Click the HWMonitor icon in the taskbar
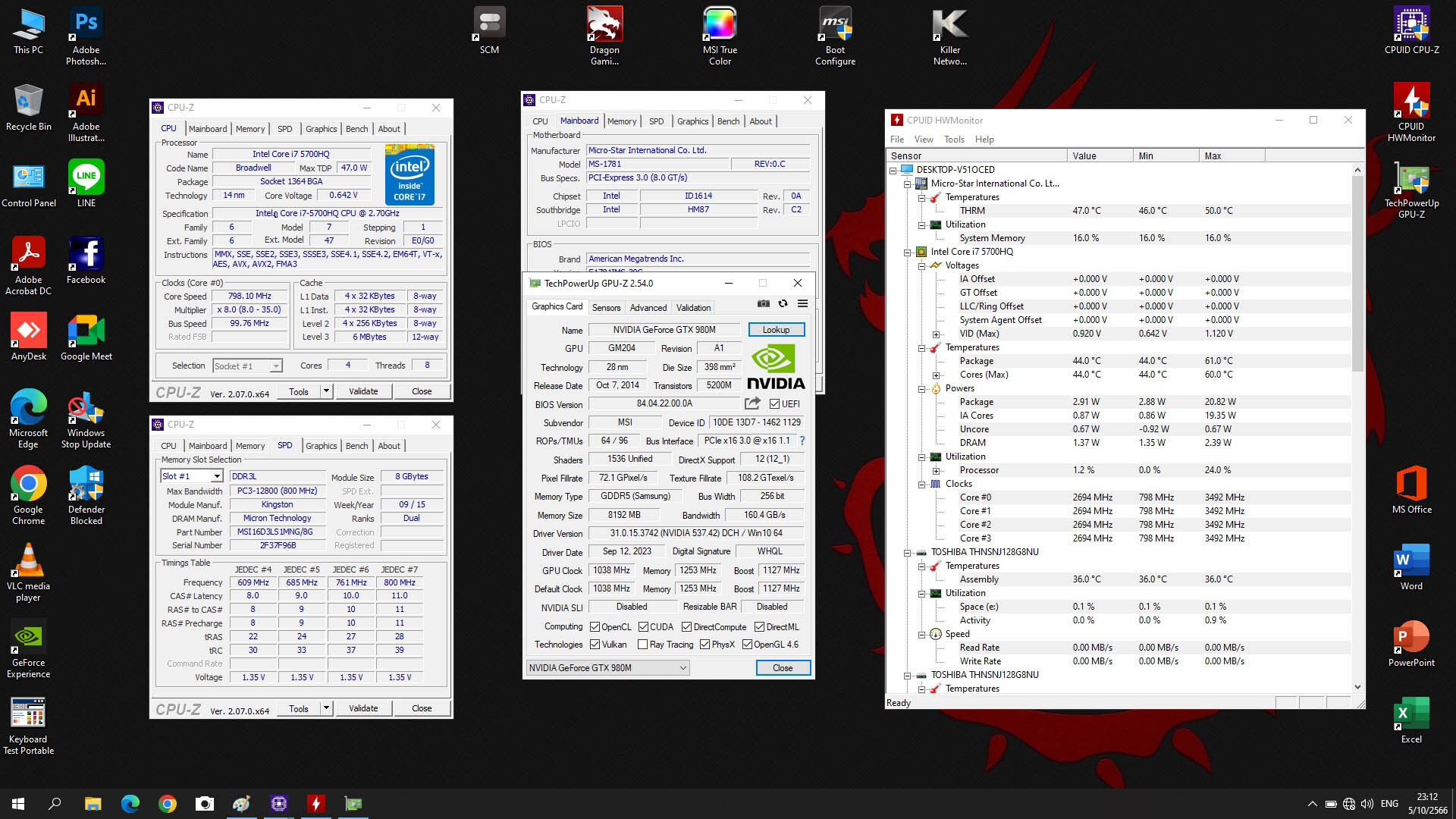 [x=315, y=804]
